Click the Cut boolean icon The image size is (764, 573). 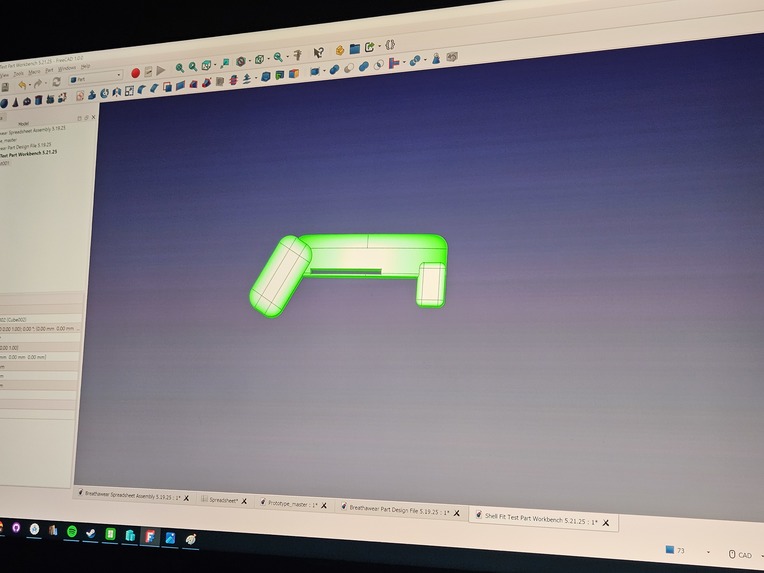point(349,68)
